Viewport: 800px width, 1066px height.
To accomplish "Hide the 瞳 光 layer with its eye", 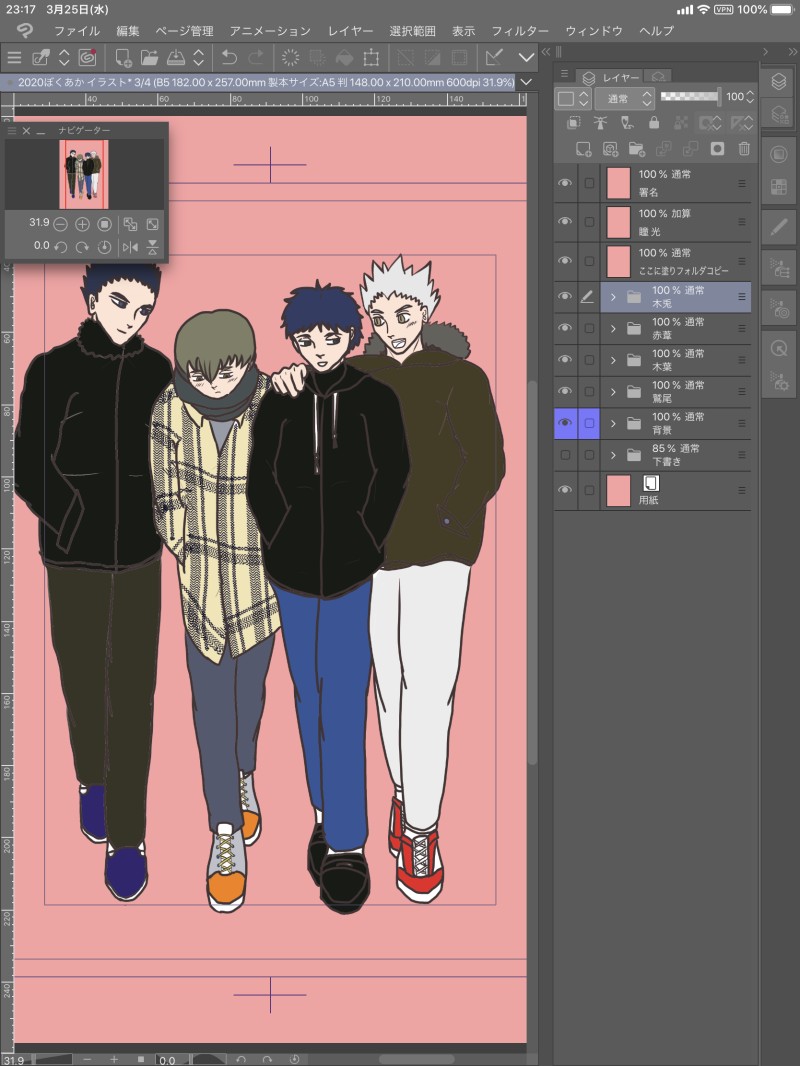I will point(565,222).
